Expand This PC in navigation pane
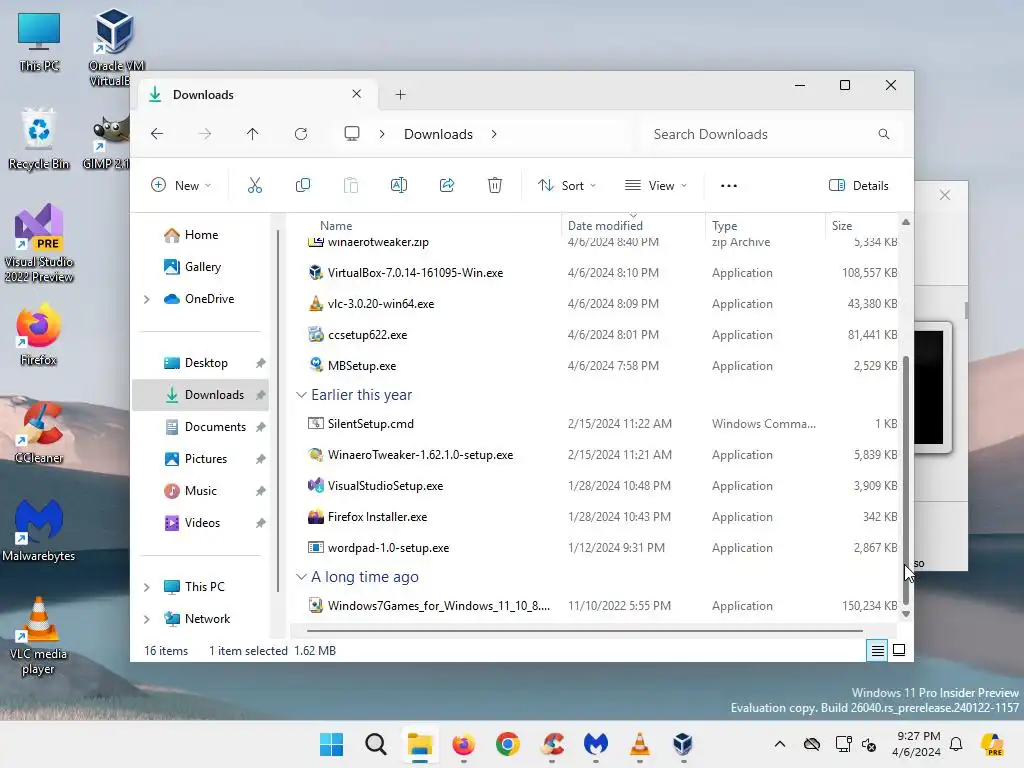1024x768 pixels. [x=147, y=587]
